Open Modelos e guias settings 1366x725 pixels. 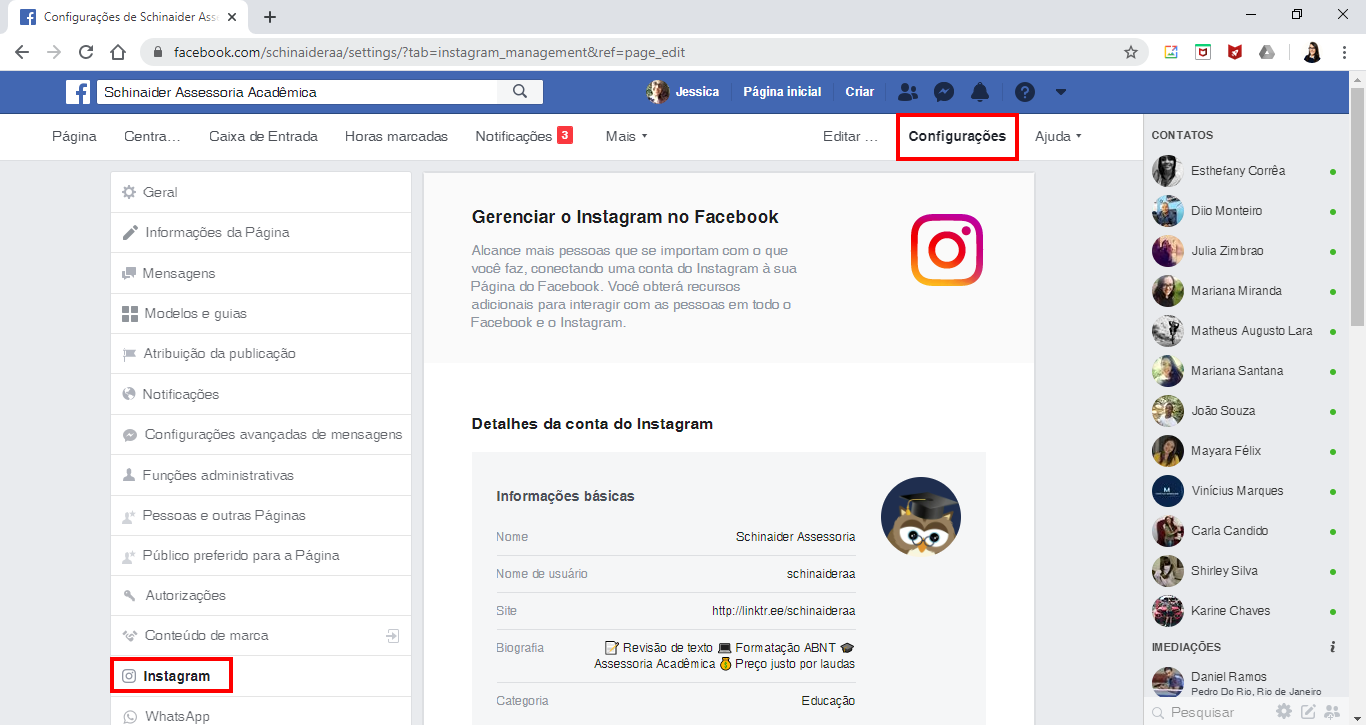click(x=261, y=313)
